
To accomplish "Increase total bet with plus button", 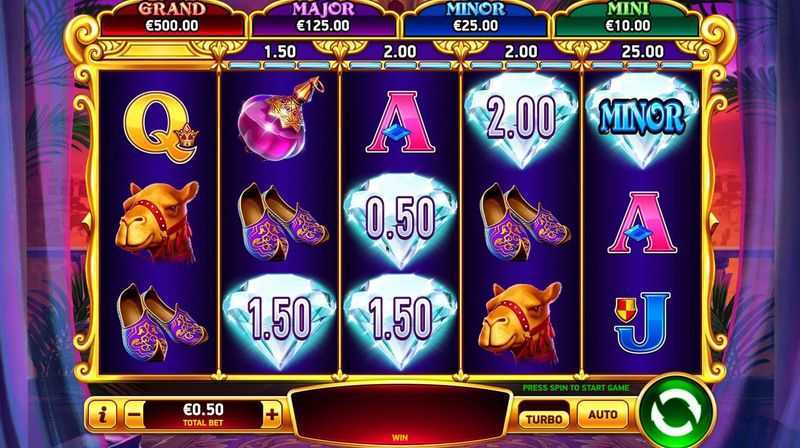I will click(x=272, y=414).
